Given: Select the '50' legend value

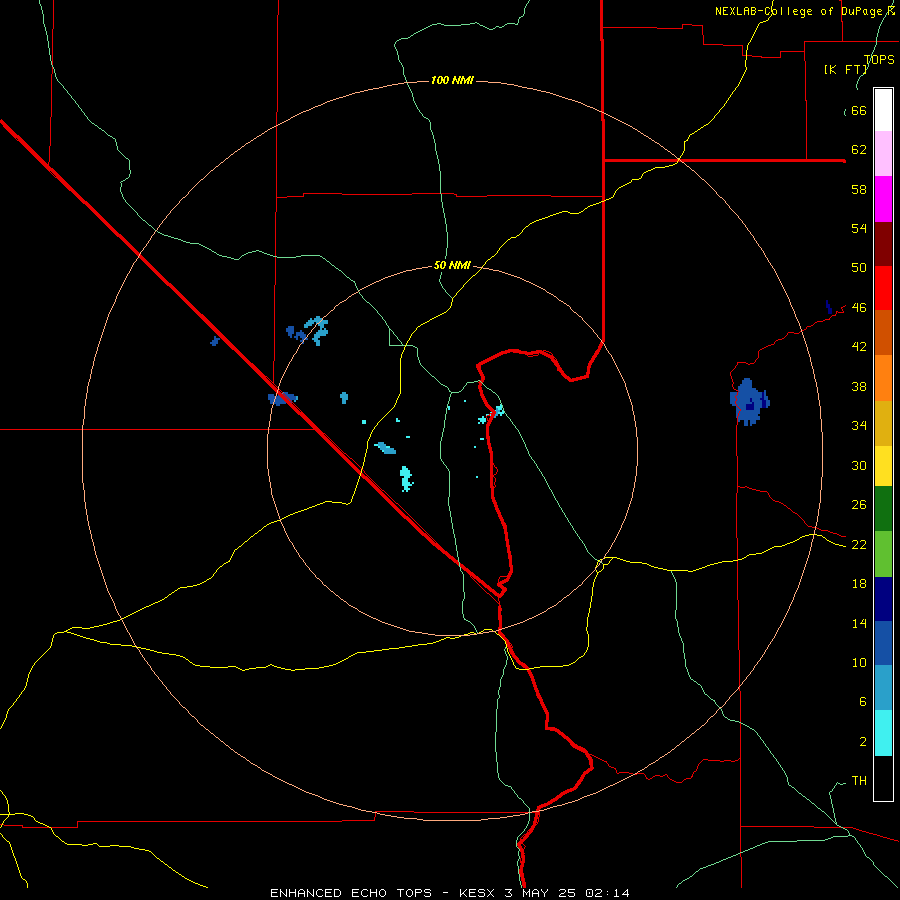Looking at the screenshot, I should pos(859,268).
